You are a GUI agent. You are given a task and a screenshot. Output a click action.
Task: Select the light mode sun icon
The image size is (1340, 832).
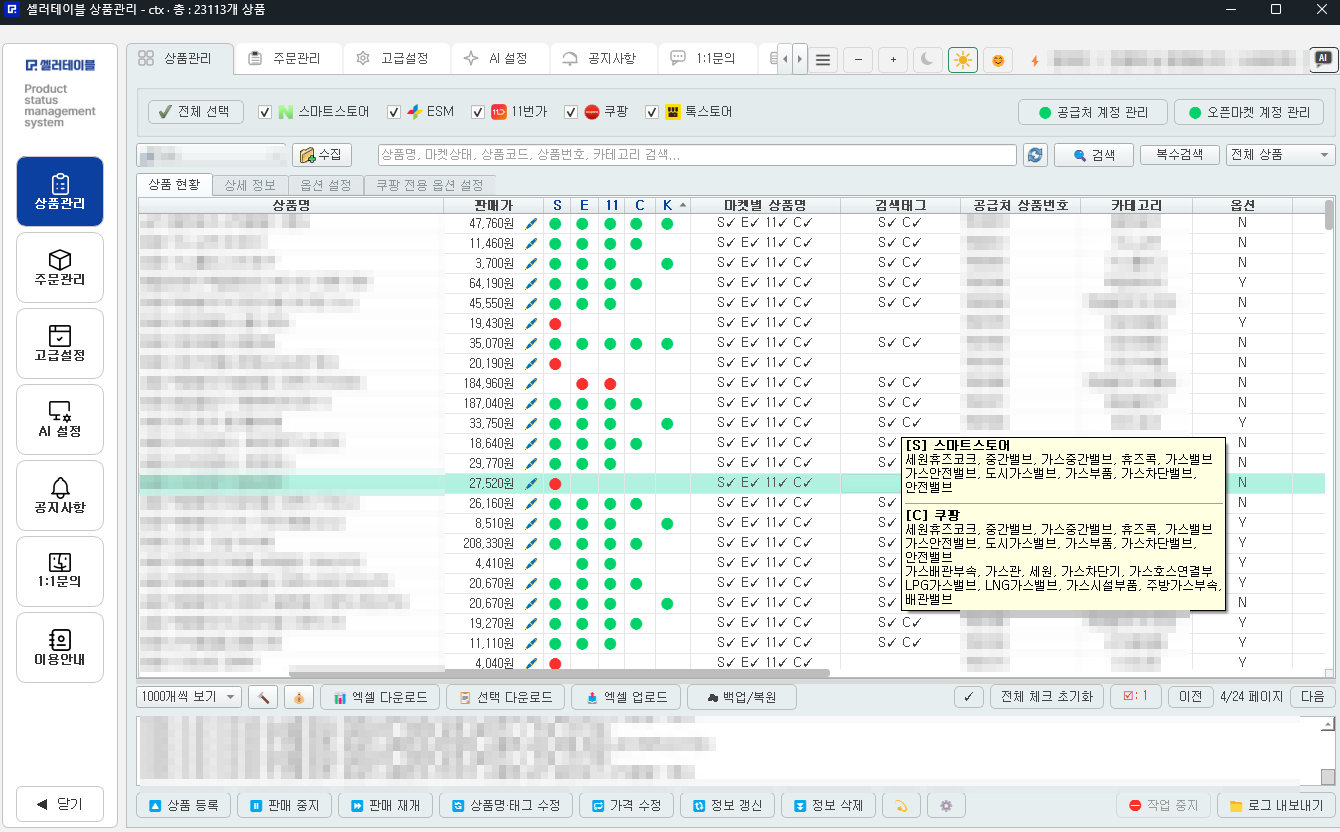[963, 60]
